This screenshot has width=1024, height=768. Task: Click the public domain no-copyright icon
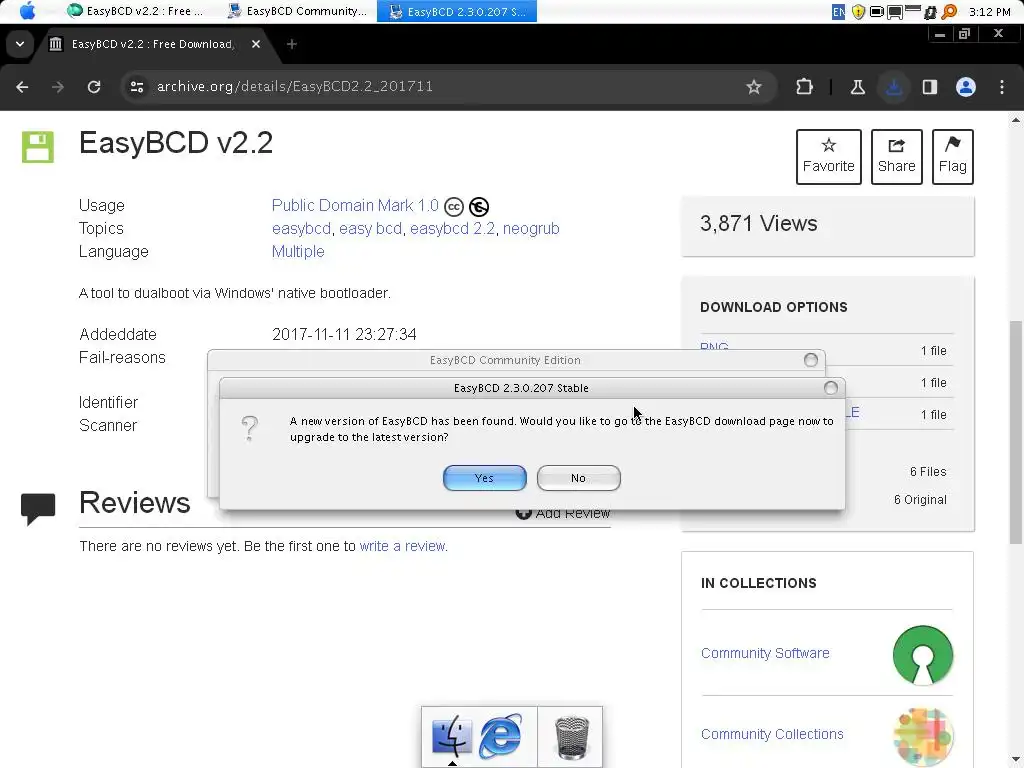click(x=479, y=207)
